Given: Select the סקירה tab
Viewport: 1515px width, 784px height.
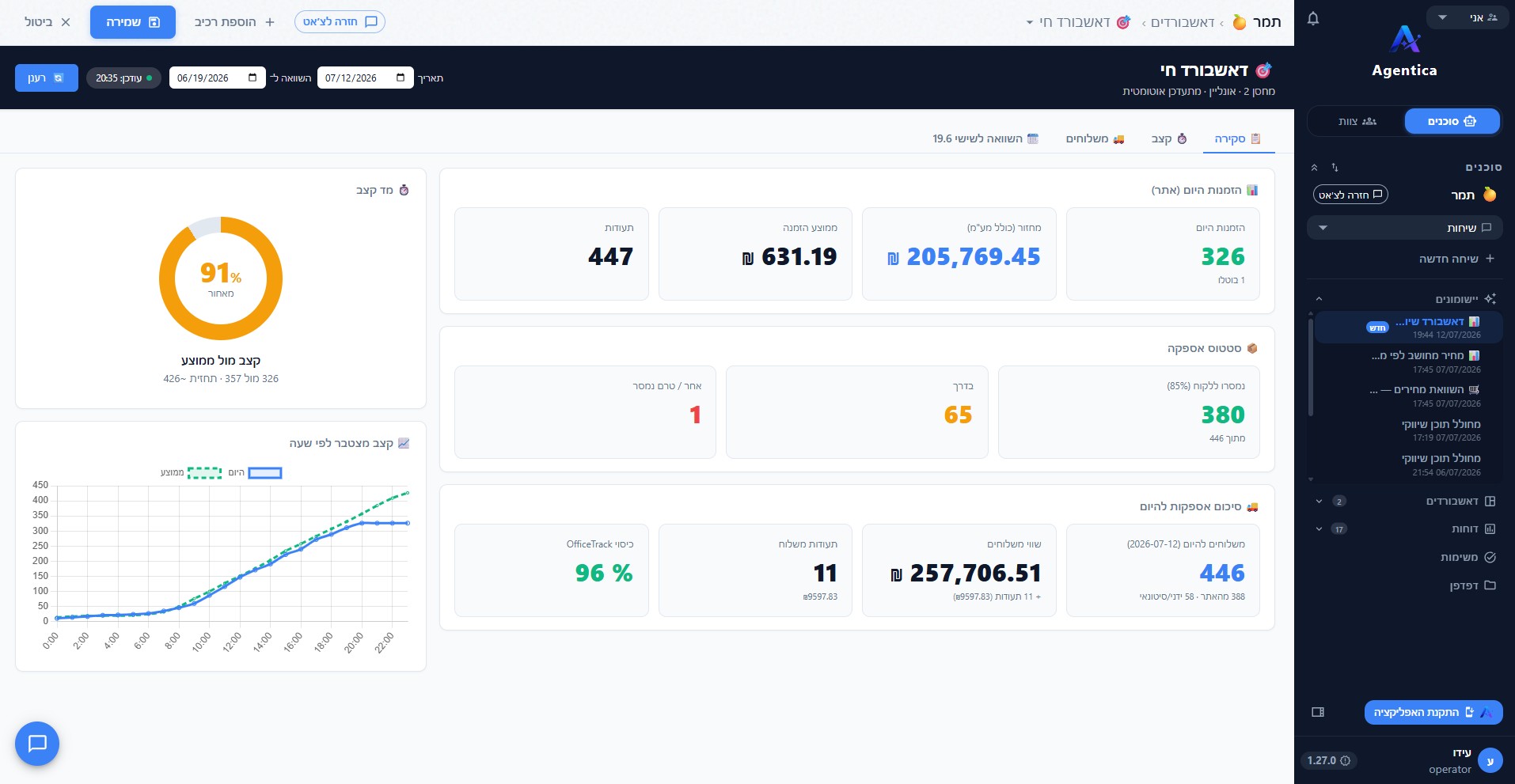Looking at the screenshot, I should click(x=1238, y=138).
